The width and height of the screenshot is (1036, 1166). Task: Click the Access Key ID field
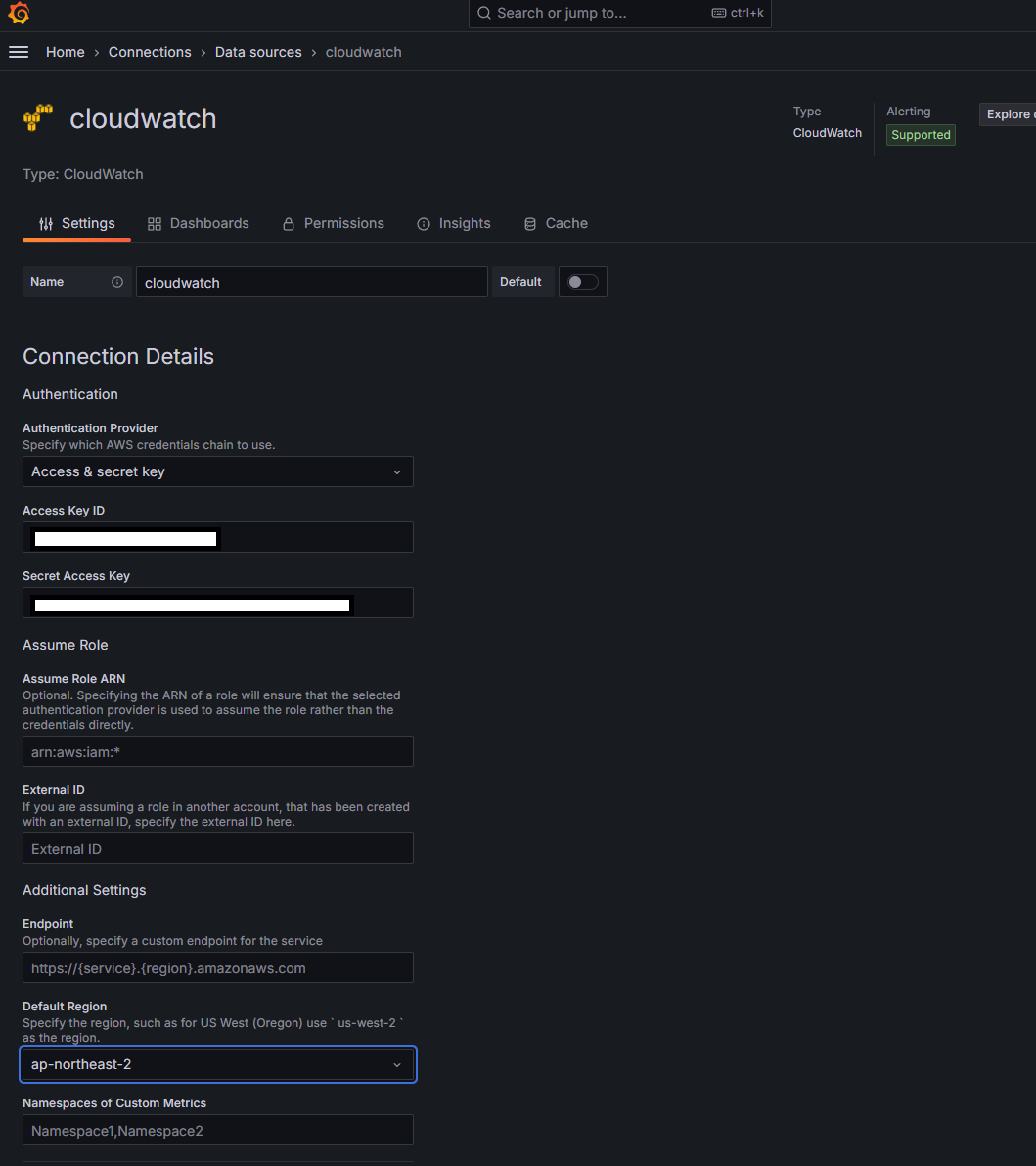(x=218, y=537)
